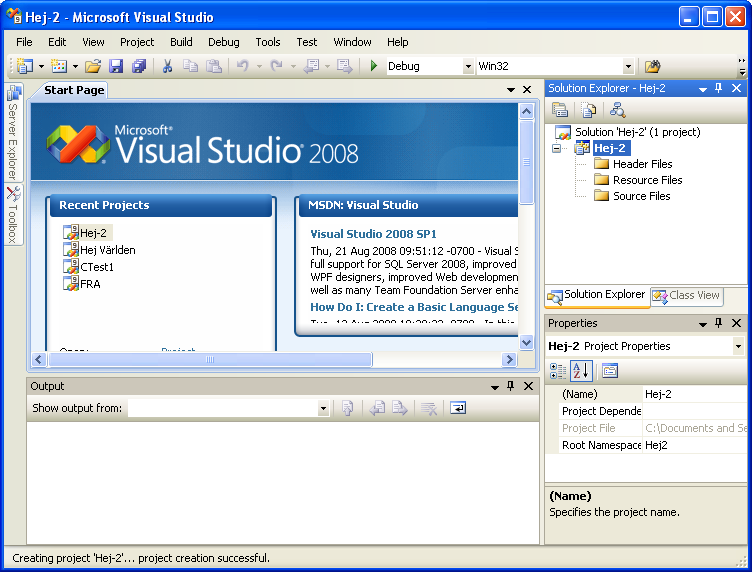Open the Project menu
This screenshot has width=752, height=572.
pyautogui.click(x=137, y=42)
